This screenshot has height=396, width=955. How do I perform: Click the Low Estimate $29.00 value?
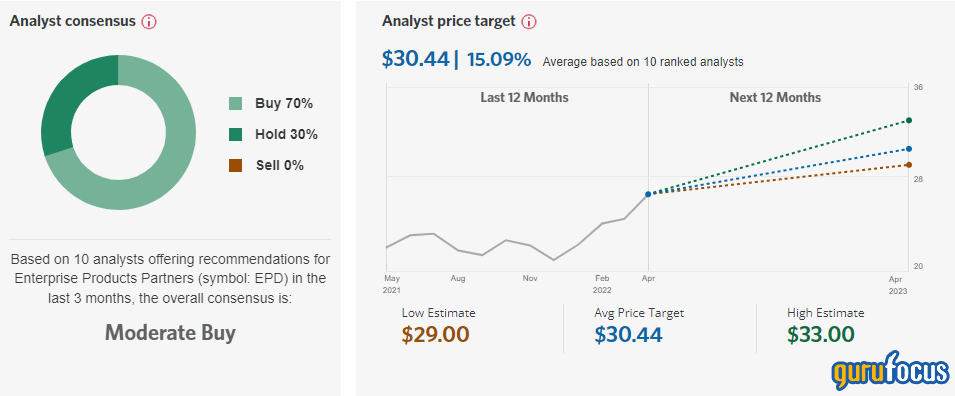click(x=435, y=334)
